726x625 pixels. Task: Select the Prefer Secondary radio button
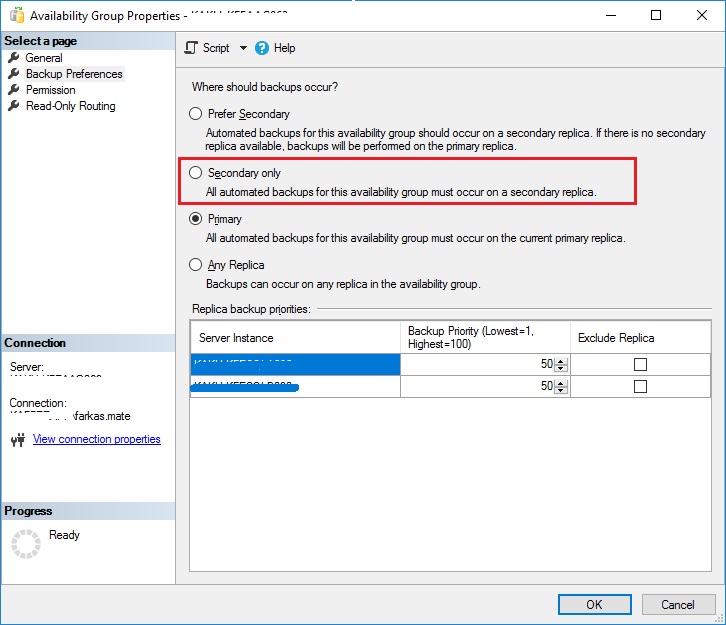pos(195,114)
